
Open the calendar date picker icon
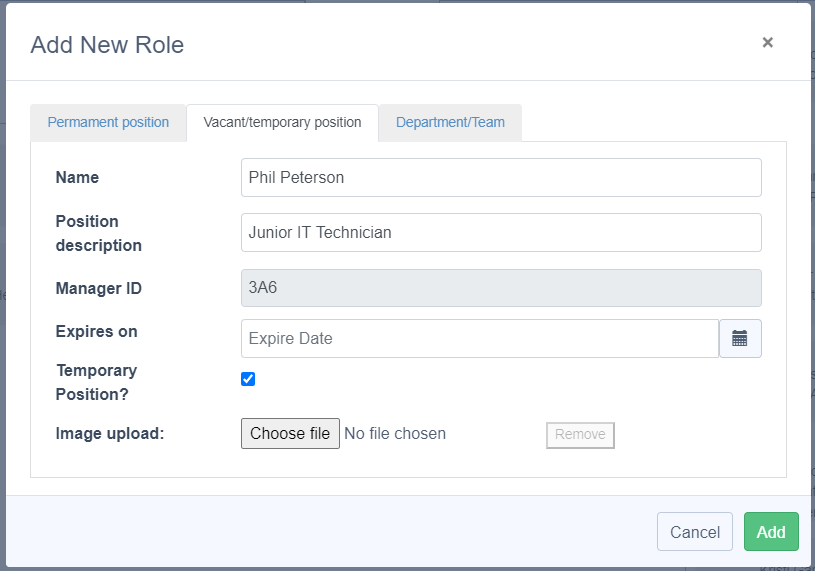(740, 338)
